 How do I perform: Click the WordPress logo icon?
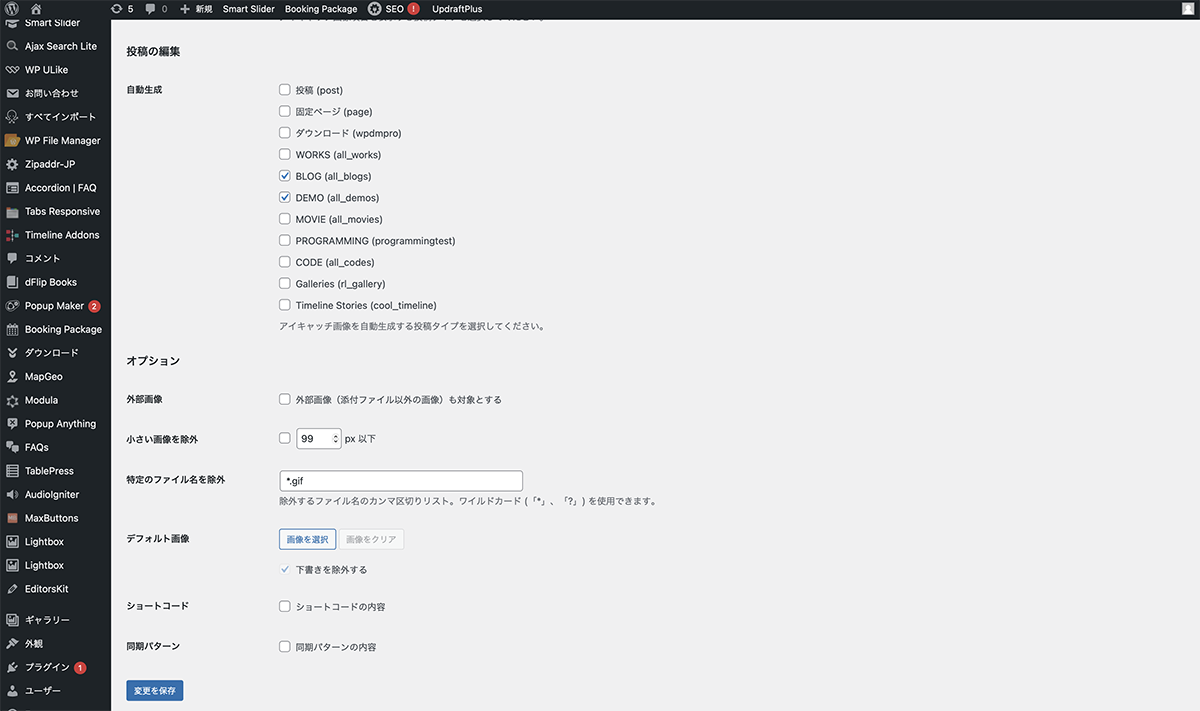pyautogui.click(x=13, y=9)
